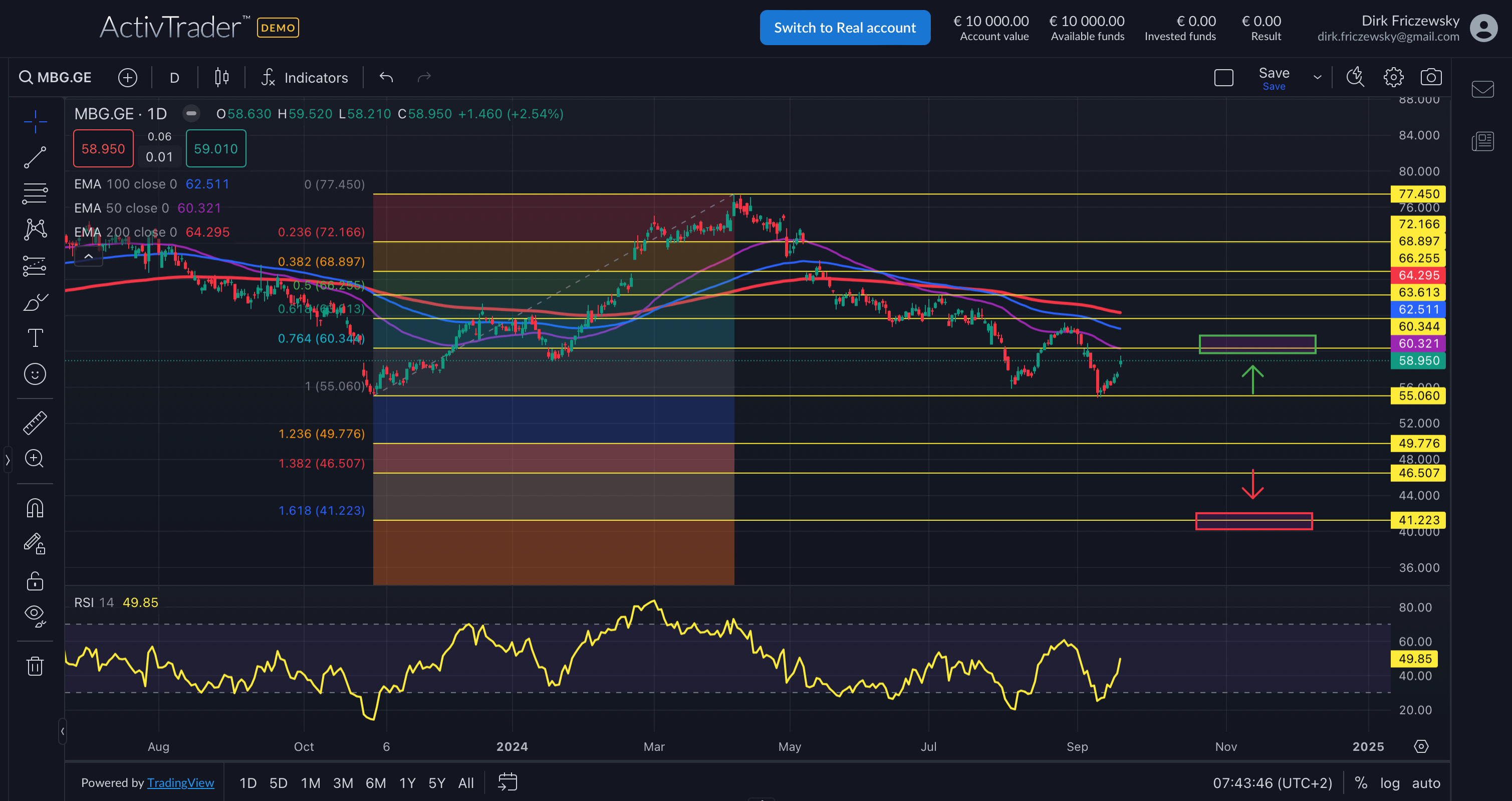Viewport: 1512px width, 801px height.
Task: Expand the Save layout dropdown arrow
Action: [1317, 78]
